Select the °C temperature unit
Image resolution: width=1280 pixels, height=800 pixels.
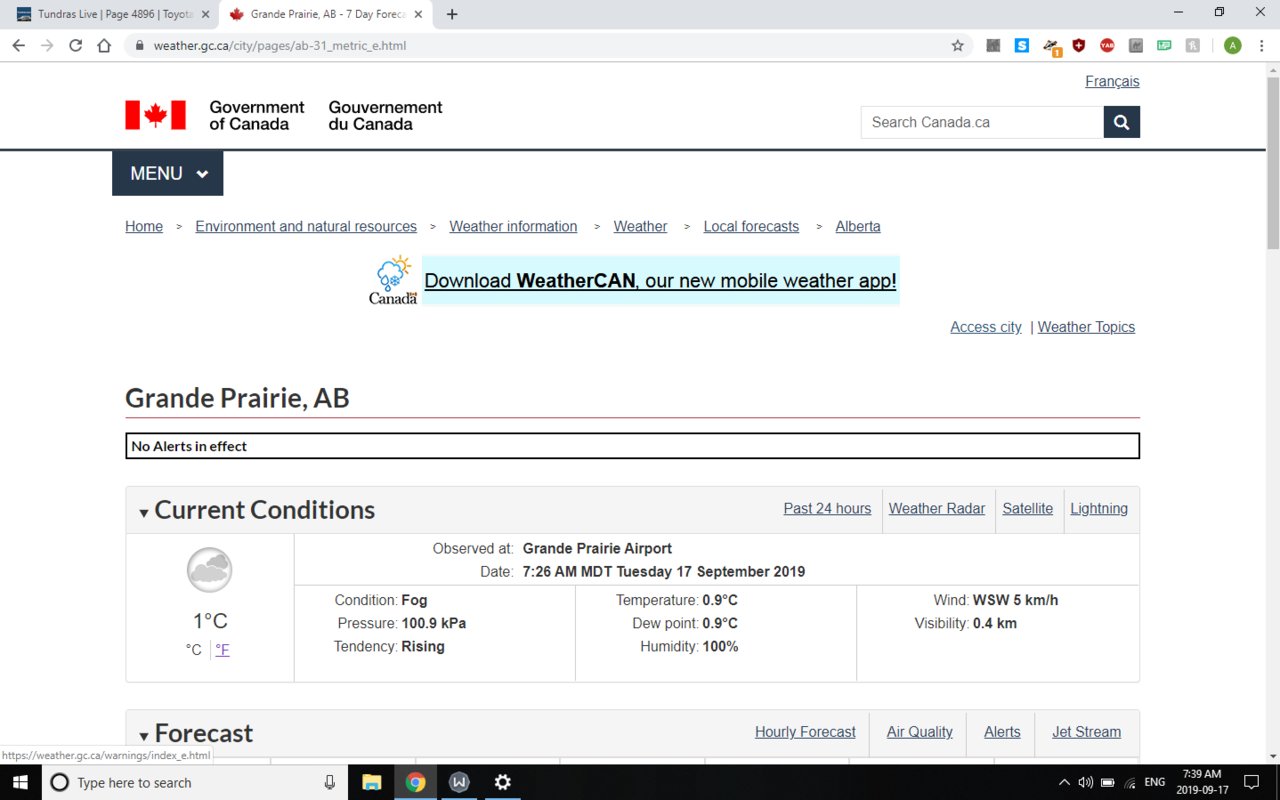pos(193,649)
